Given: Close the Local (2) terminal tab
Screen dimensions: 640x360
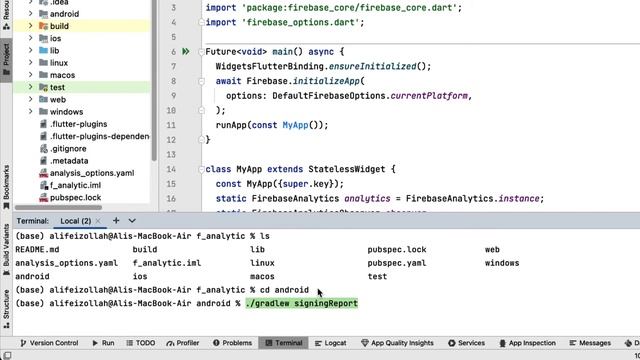Looking at the screenshot, I should point(98,221).
